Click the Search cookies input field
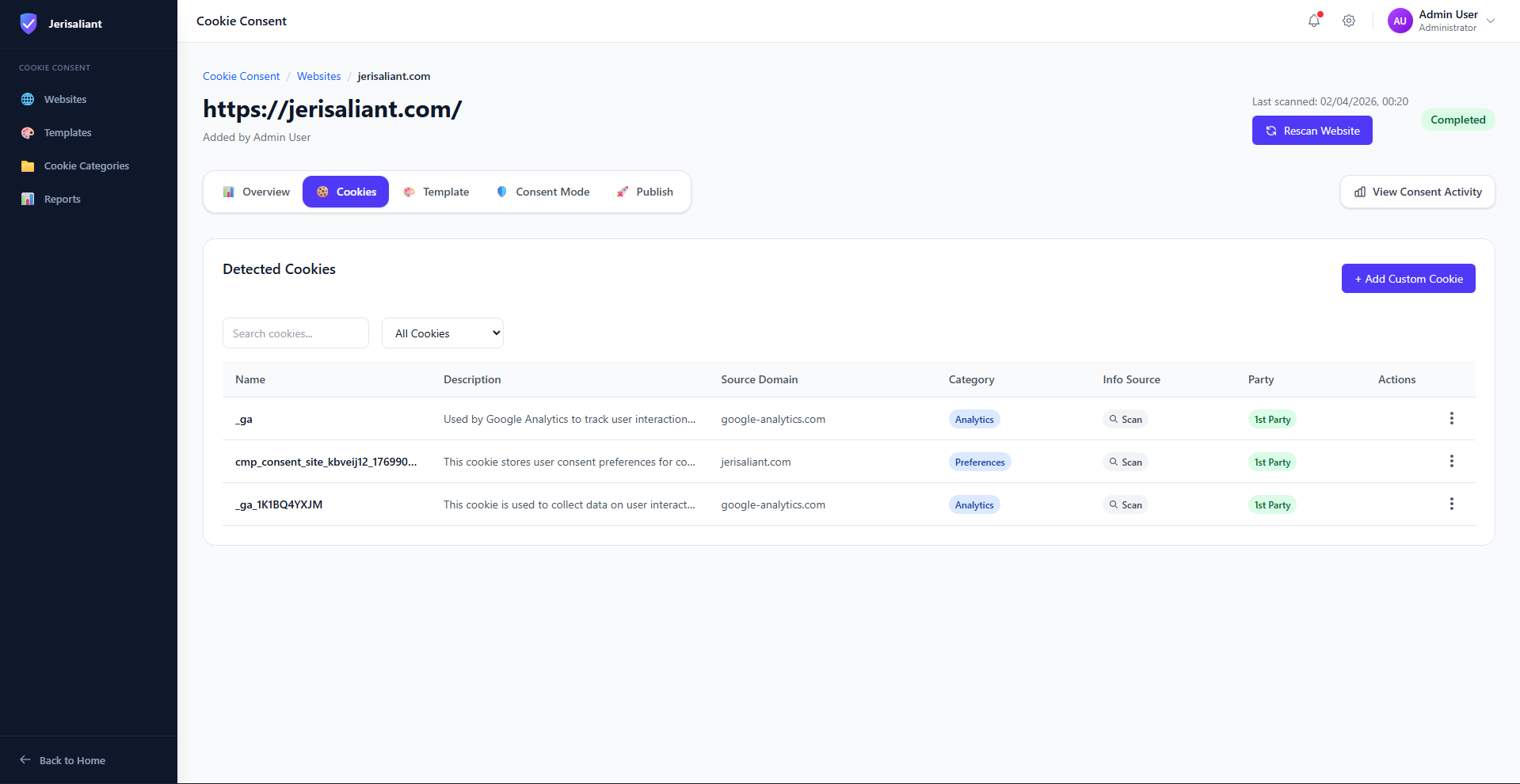 tap(295, 333)
